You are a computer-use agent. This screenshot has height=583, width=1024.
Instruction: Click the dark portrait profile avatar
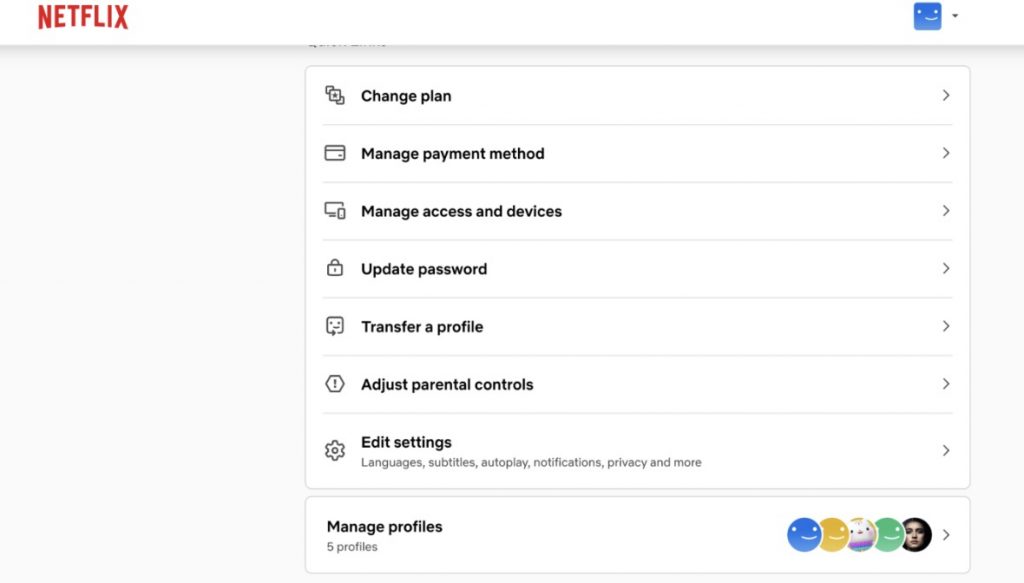pyautogui.click(x=916, y=535)
